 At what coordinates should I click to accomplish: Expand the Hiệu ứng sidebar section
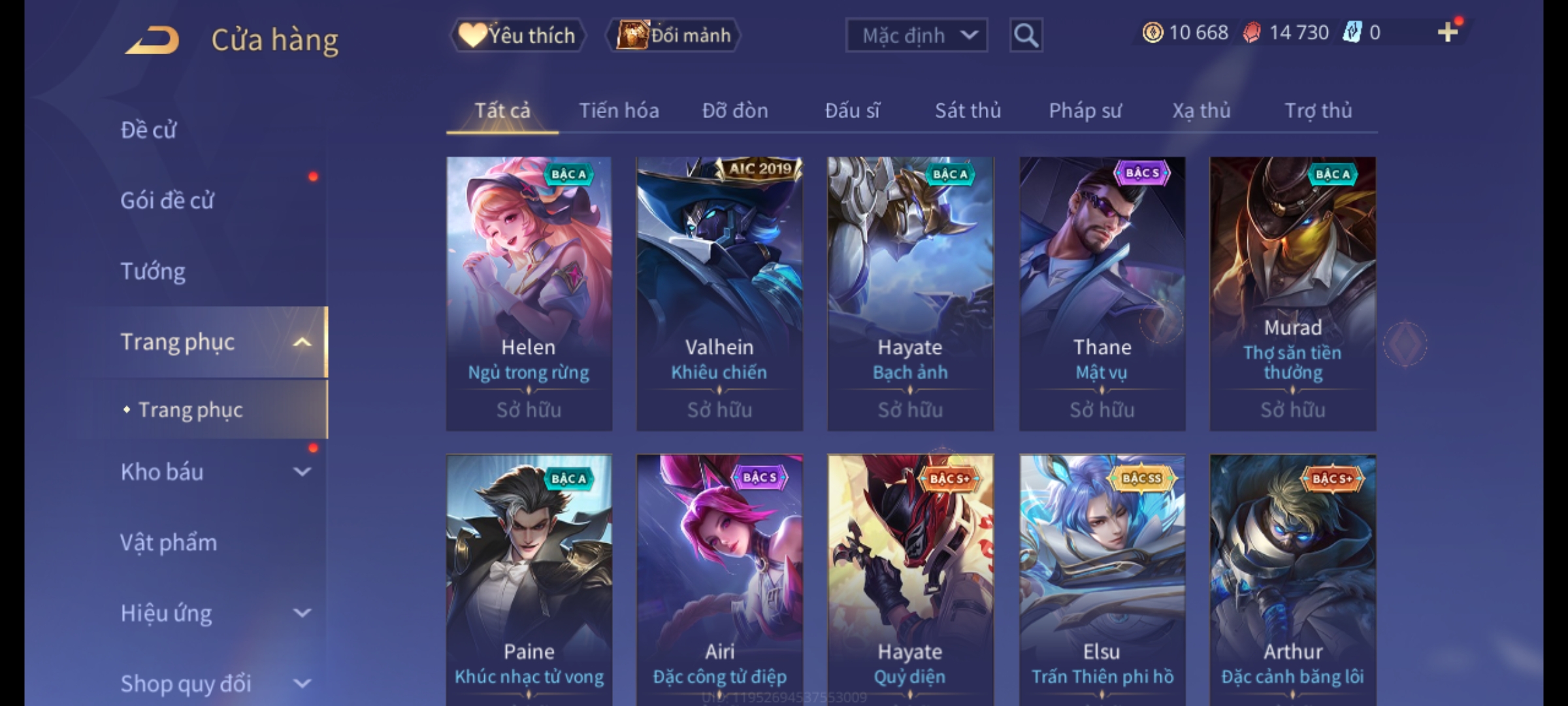coord(302,613)
